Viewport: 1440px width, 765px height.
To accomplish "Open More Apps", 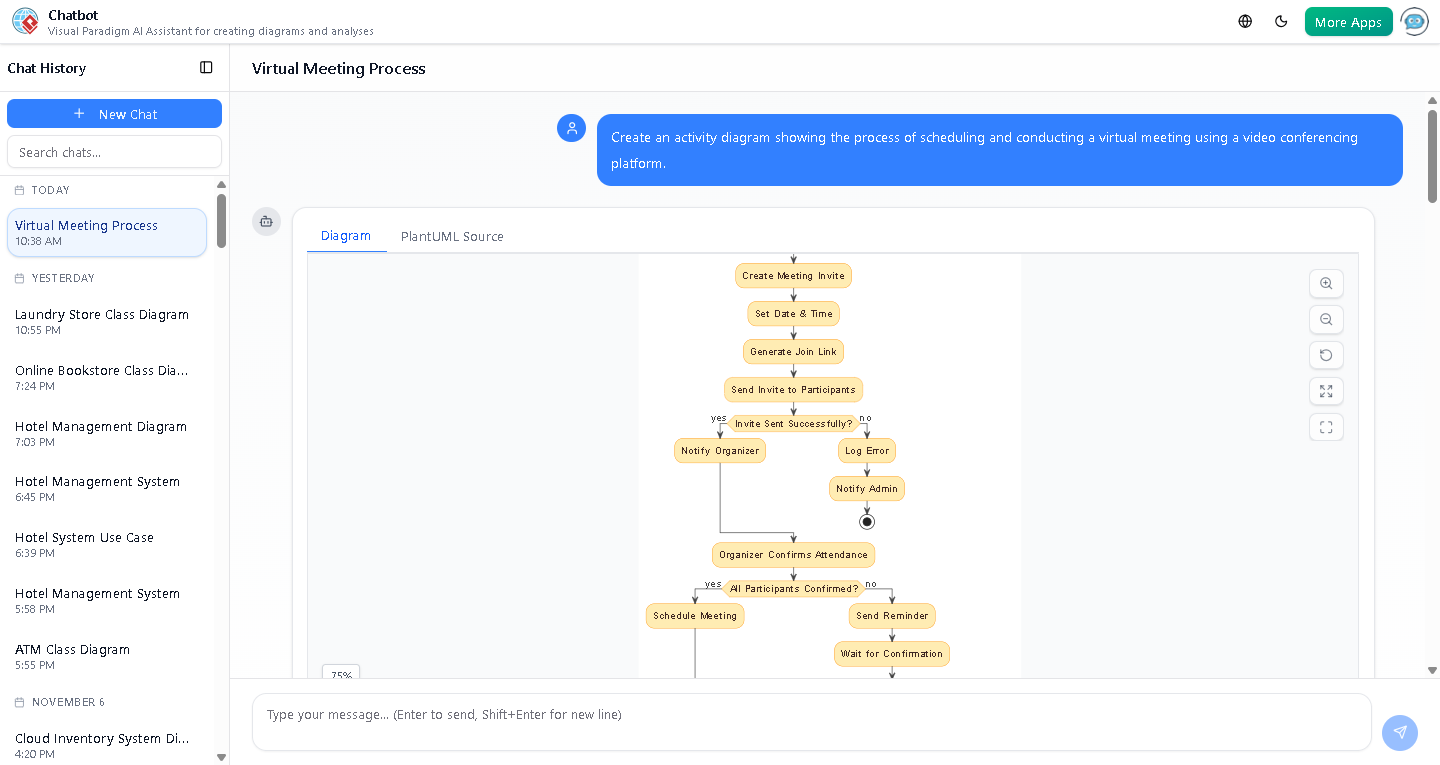I will tap(1348, 20).
